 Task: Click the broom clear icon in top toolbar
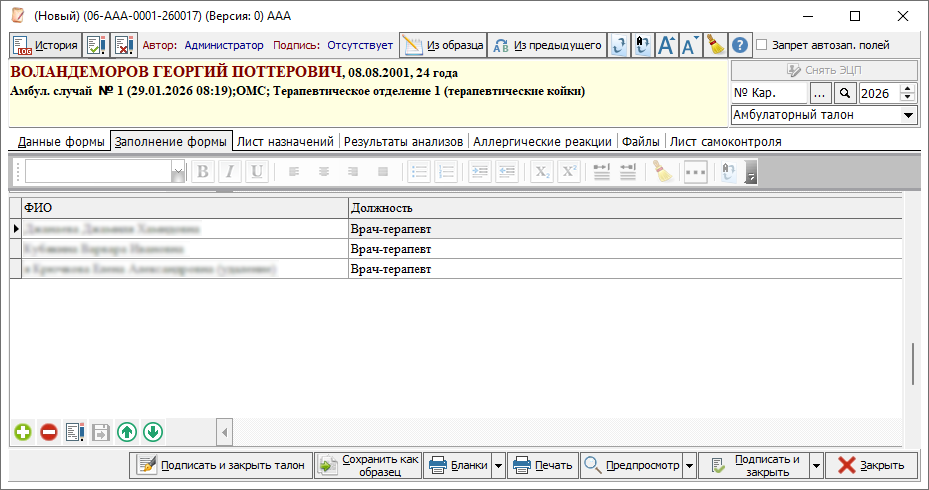point(716,46)
